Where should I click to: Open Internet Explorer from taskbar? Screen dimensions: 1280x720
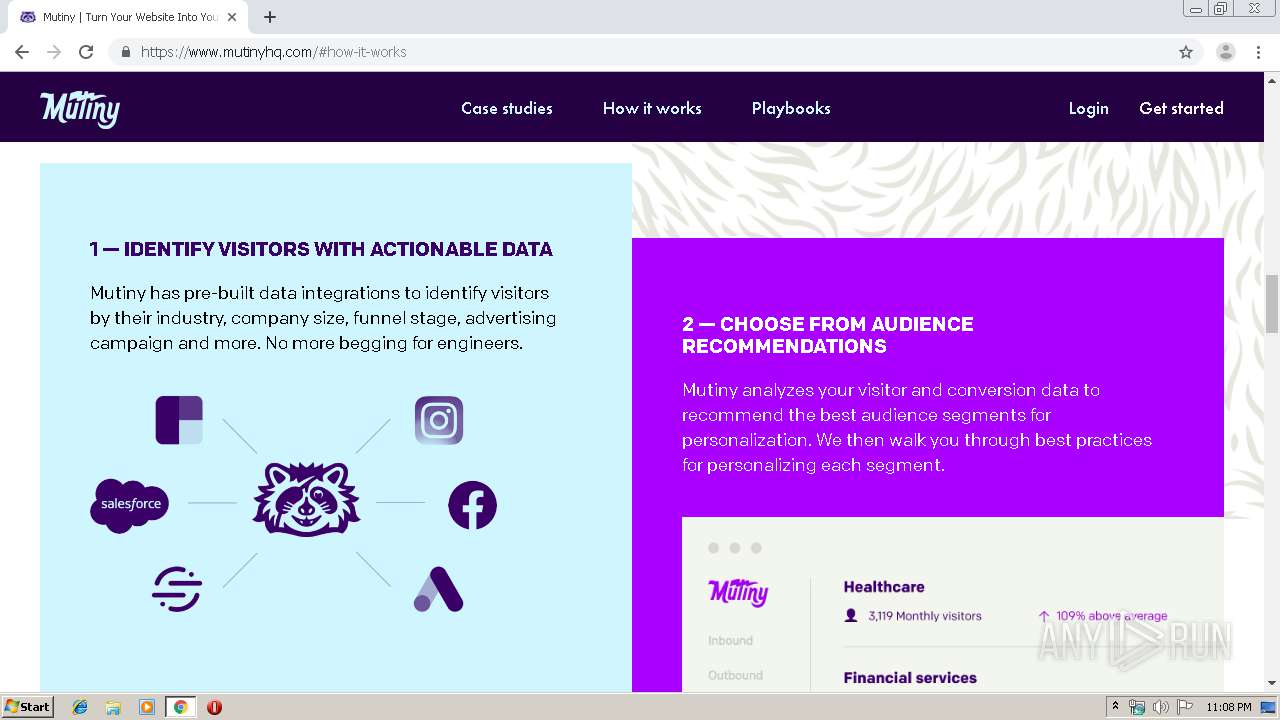(x=80, y=707)
